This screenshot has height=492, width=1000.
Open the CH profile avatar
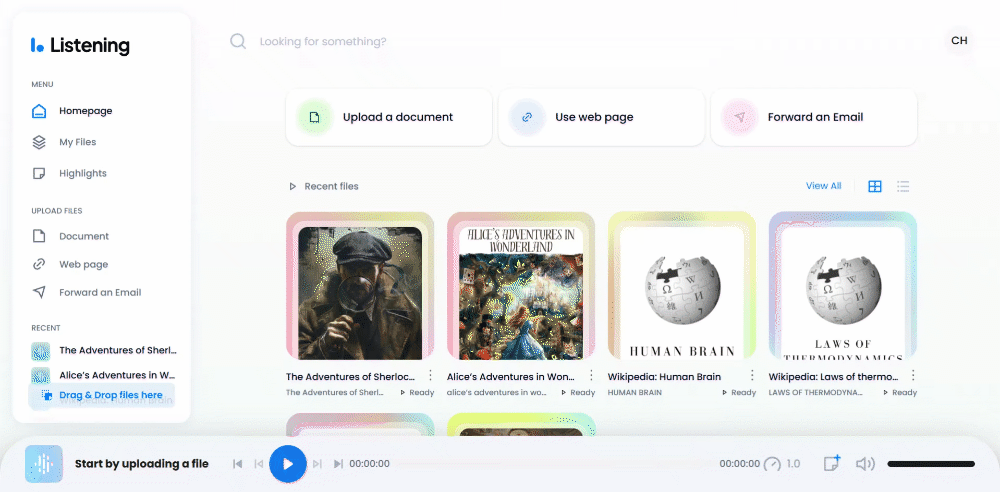click(959, 41)
